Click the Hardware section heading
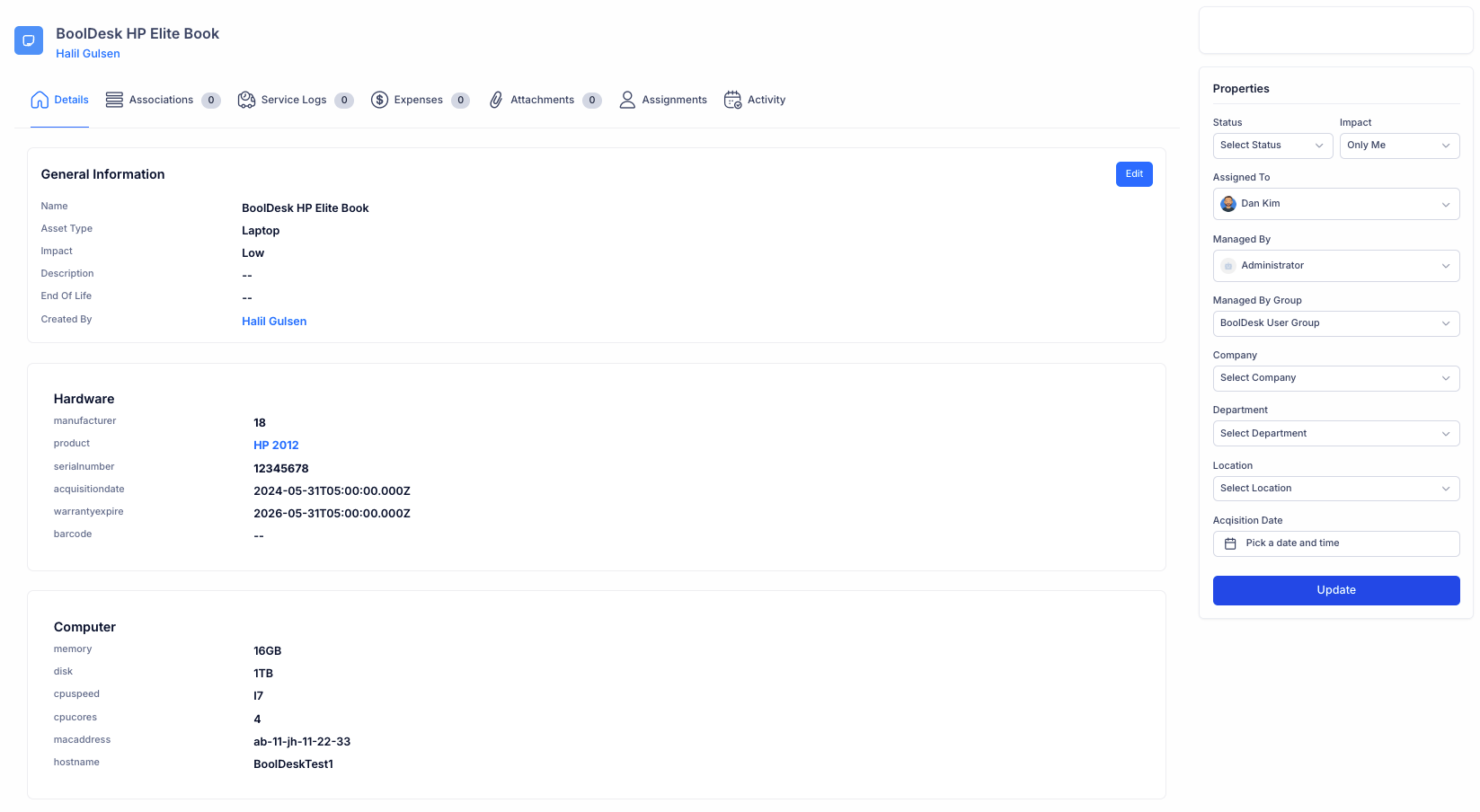 (x=84, y=399)
